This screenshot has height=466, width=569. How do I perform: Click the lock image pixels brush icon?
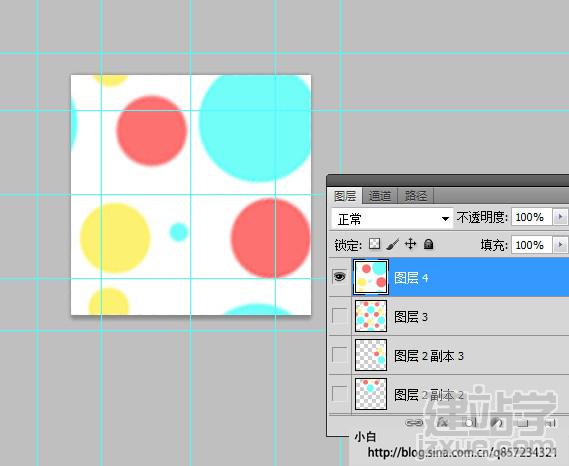[393, 244]
